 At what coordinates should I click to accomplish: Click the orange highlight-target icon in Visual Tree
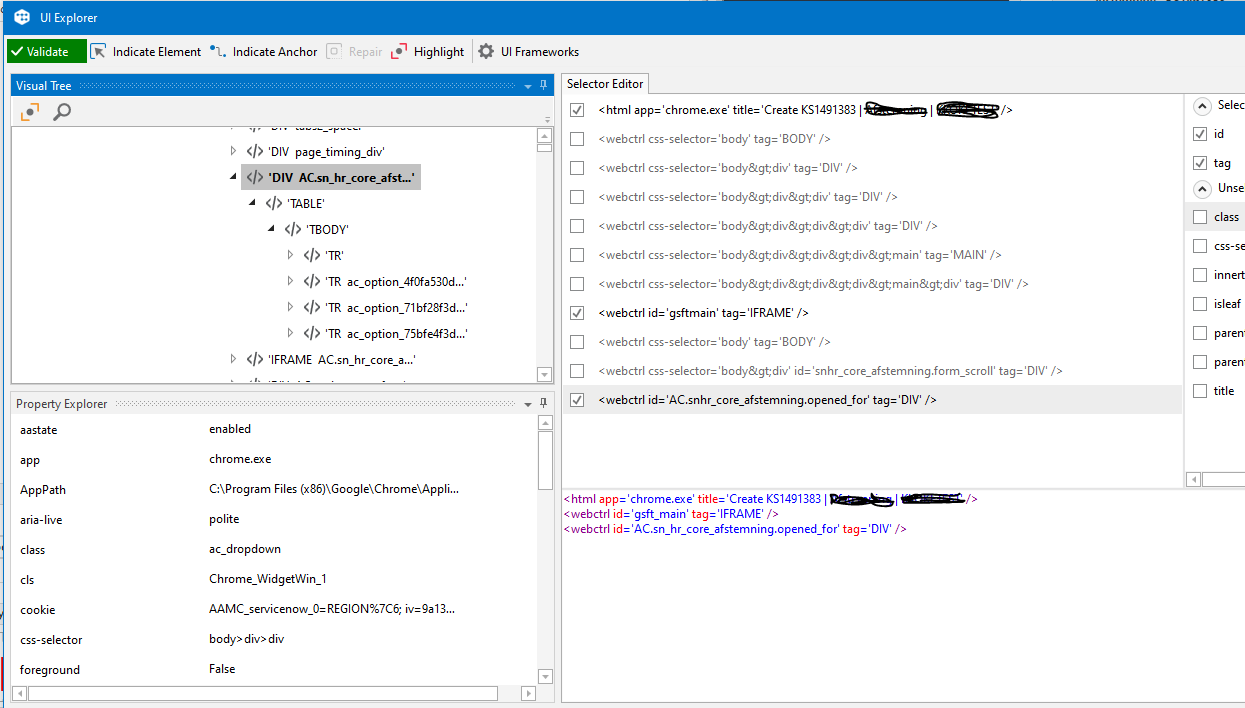click(x=30, y=112)
